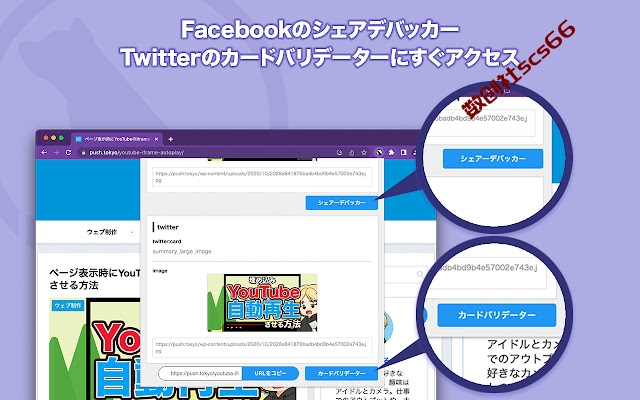Click the image URL box above シェアーデバッカー
Viewport: 640px width, 400px height.
coord(262,177)
